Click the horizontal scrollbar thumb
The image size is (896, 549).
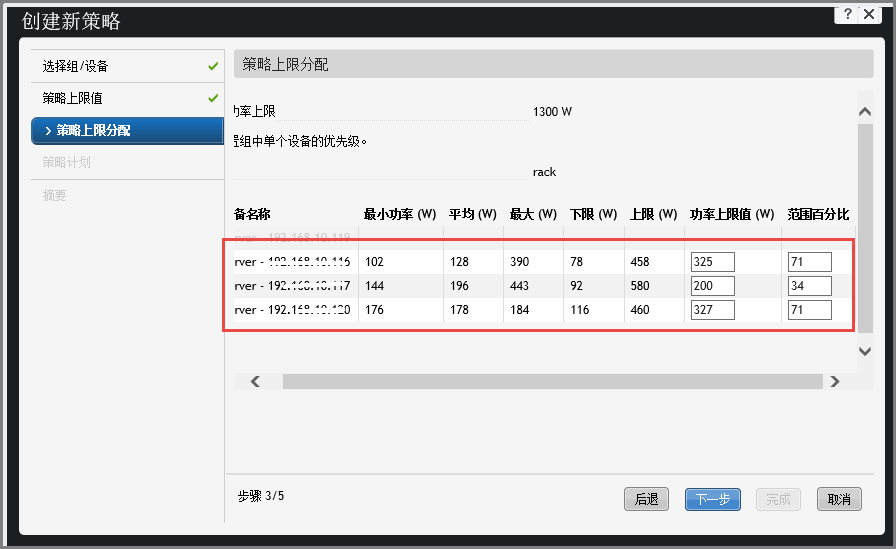click(553, 382)
